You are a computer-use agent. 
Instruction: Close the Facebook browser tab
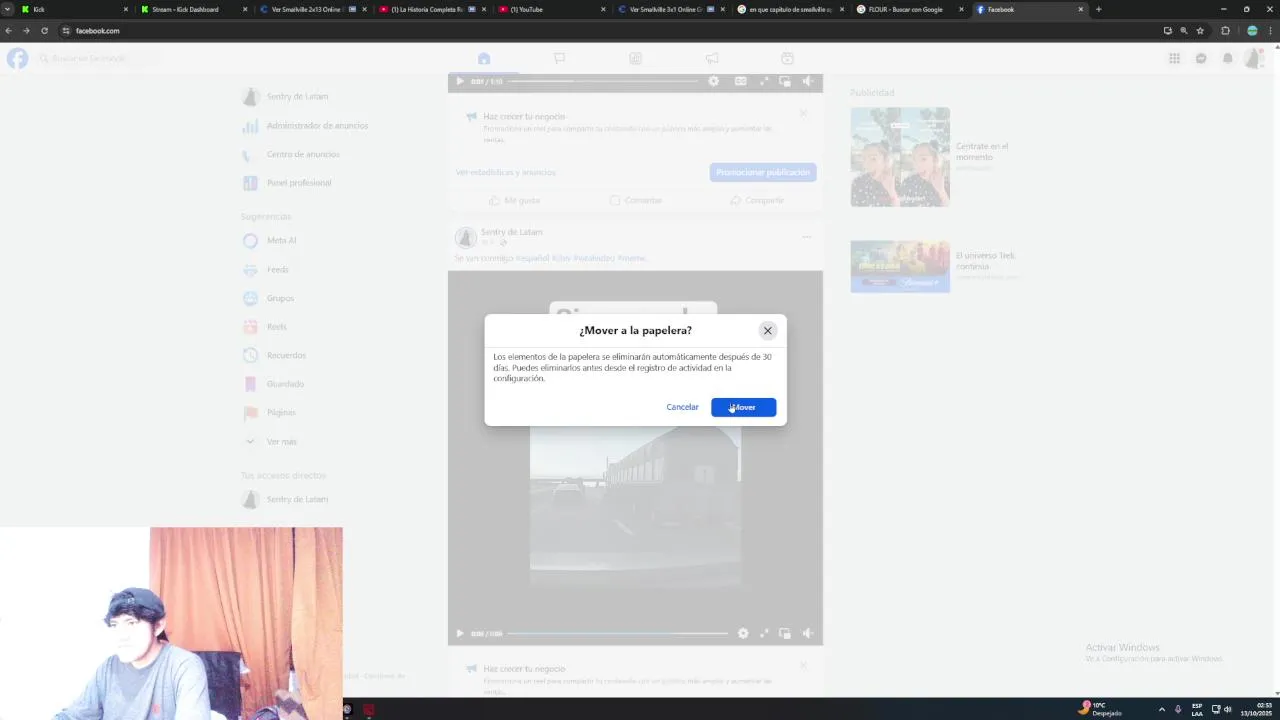[1080, 9]
